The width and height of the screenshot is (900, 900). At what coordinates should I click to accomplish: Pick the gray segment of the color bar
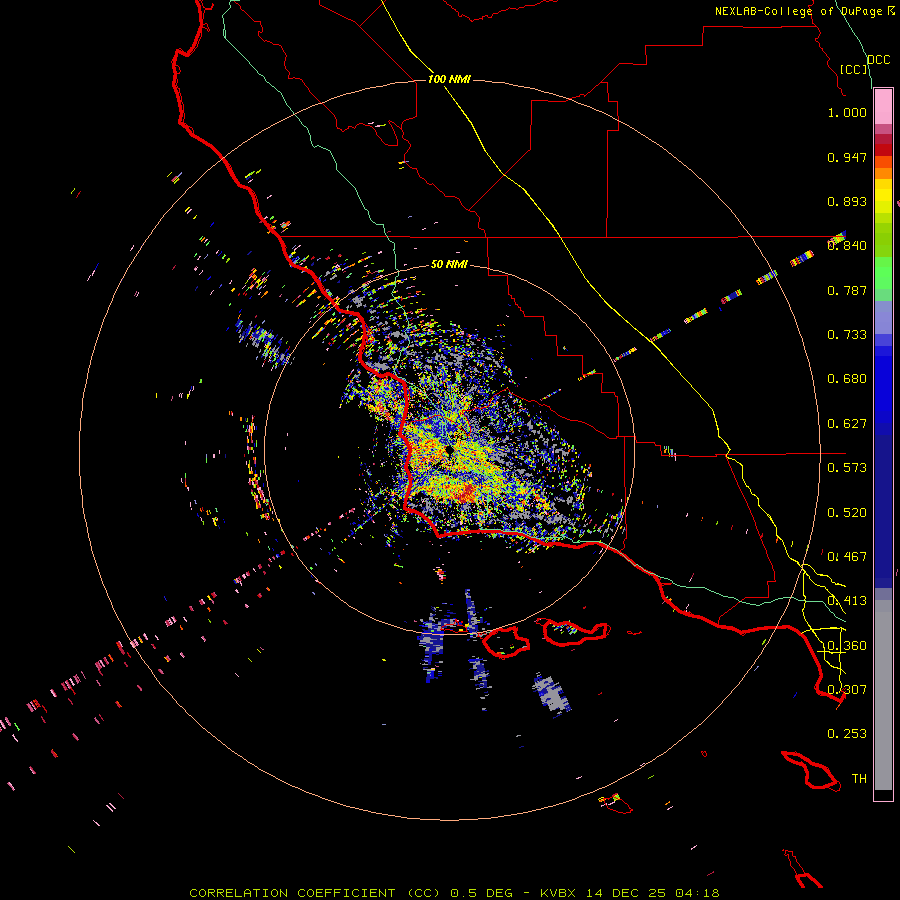(883, 695)
